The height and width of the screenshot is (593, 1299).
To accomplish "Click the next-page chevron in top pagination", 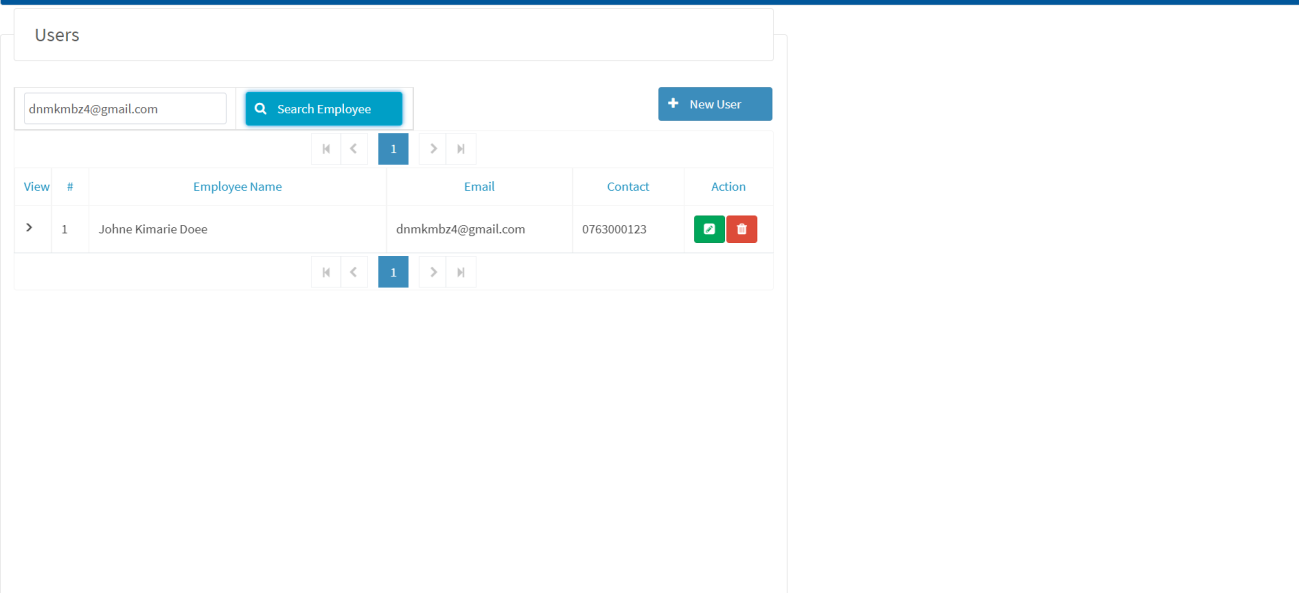I will (x=433, y=148).
